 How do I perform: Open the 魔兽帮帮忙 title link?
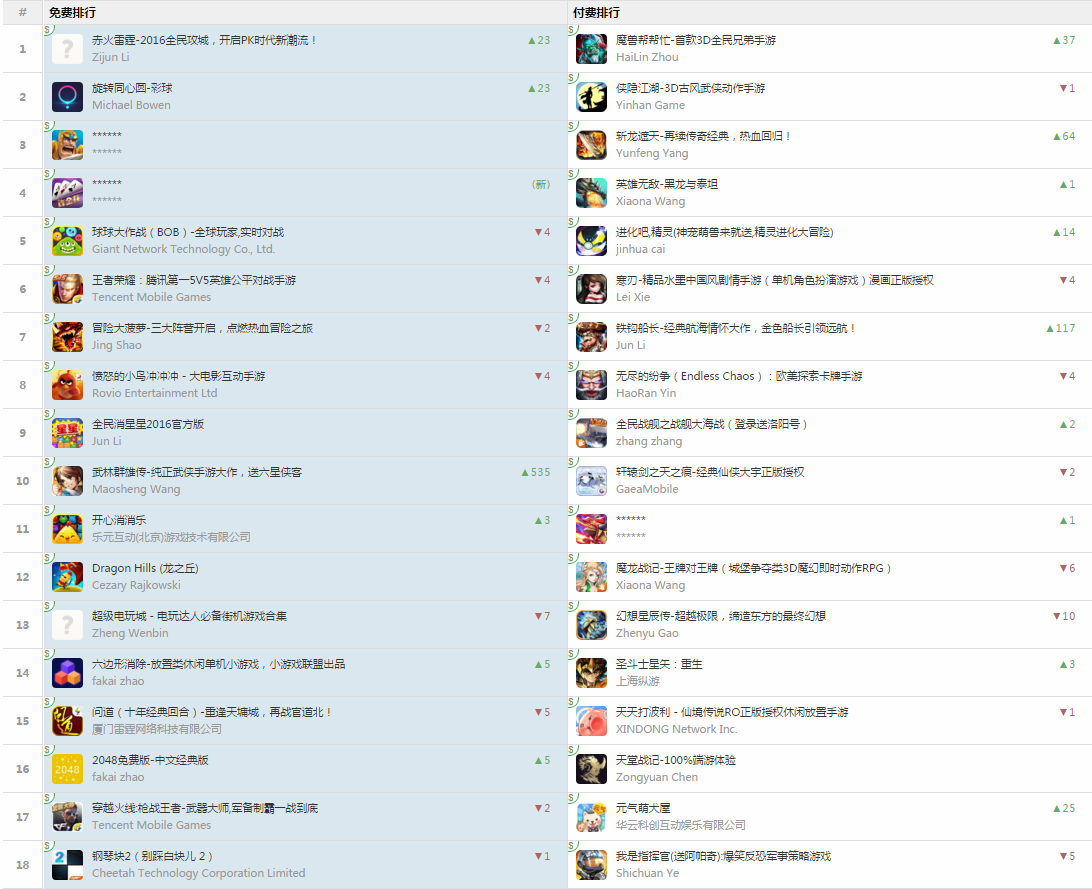click(x=696, y=40)
